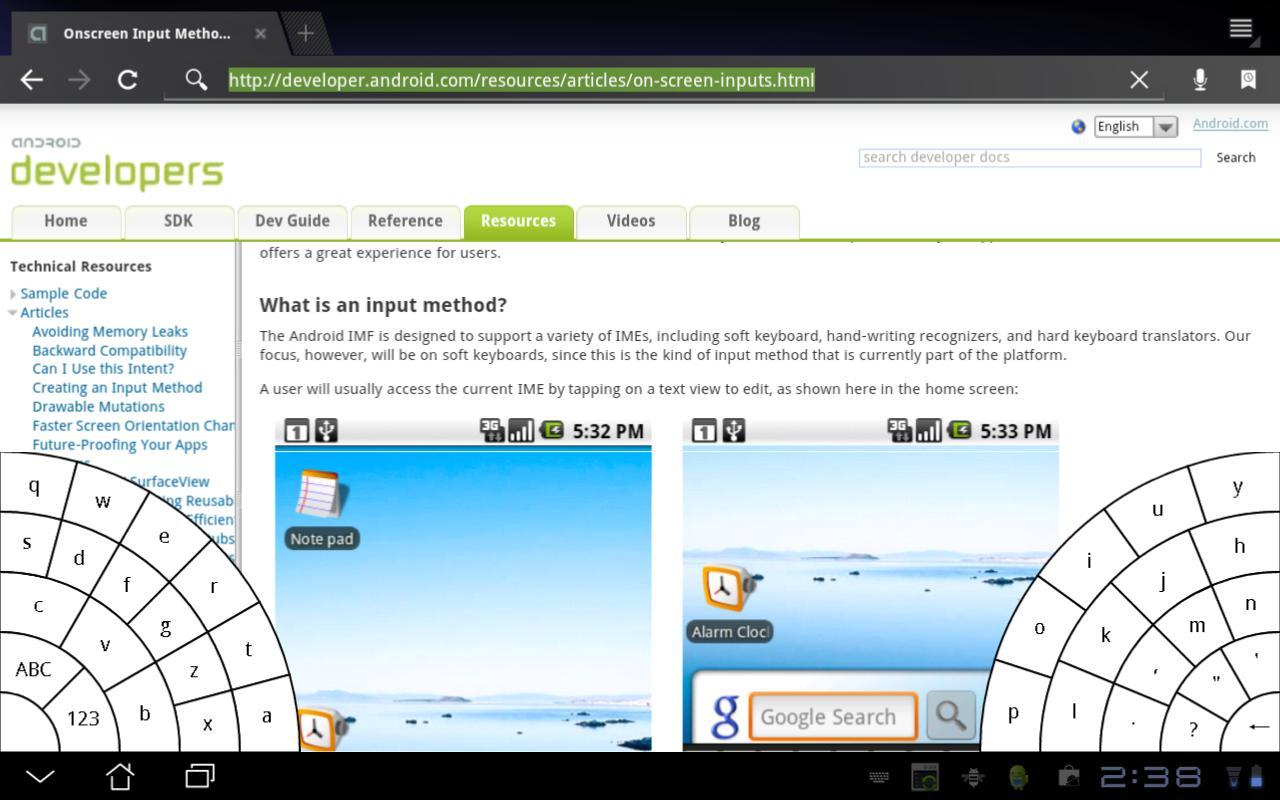This screenshot has height=800, width=1280.
Task: Tap the Android Home navigation icon
Action: (120, 776)
